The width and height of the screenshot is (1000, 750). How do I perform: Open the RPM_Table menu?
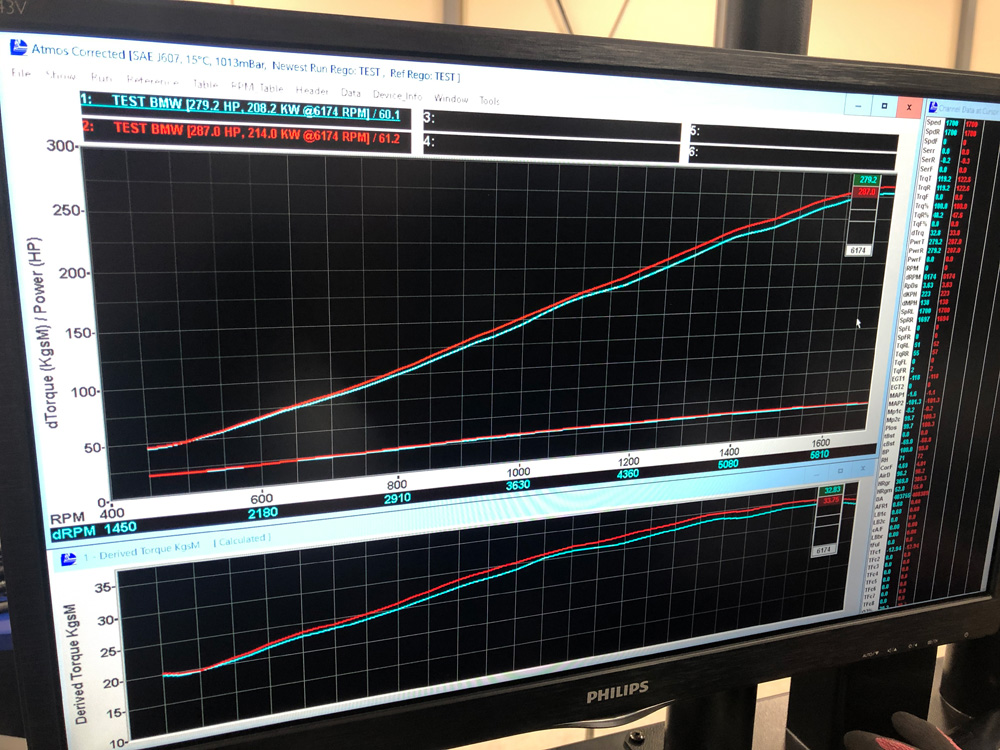[256, 87]
